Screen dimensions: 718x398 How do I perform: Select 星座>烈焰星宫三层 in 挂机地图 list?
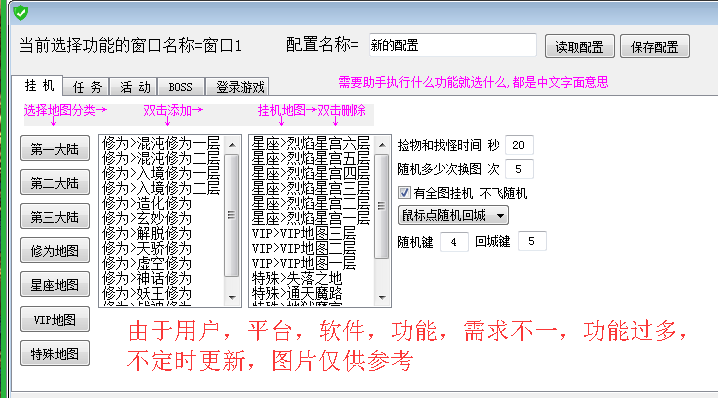click(x=311, y=188)
